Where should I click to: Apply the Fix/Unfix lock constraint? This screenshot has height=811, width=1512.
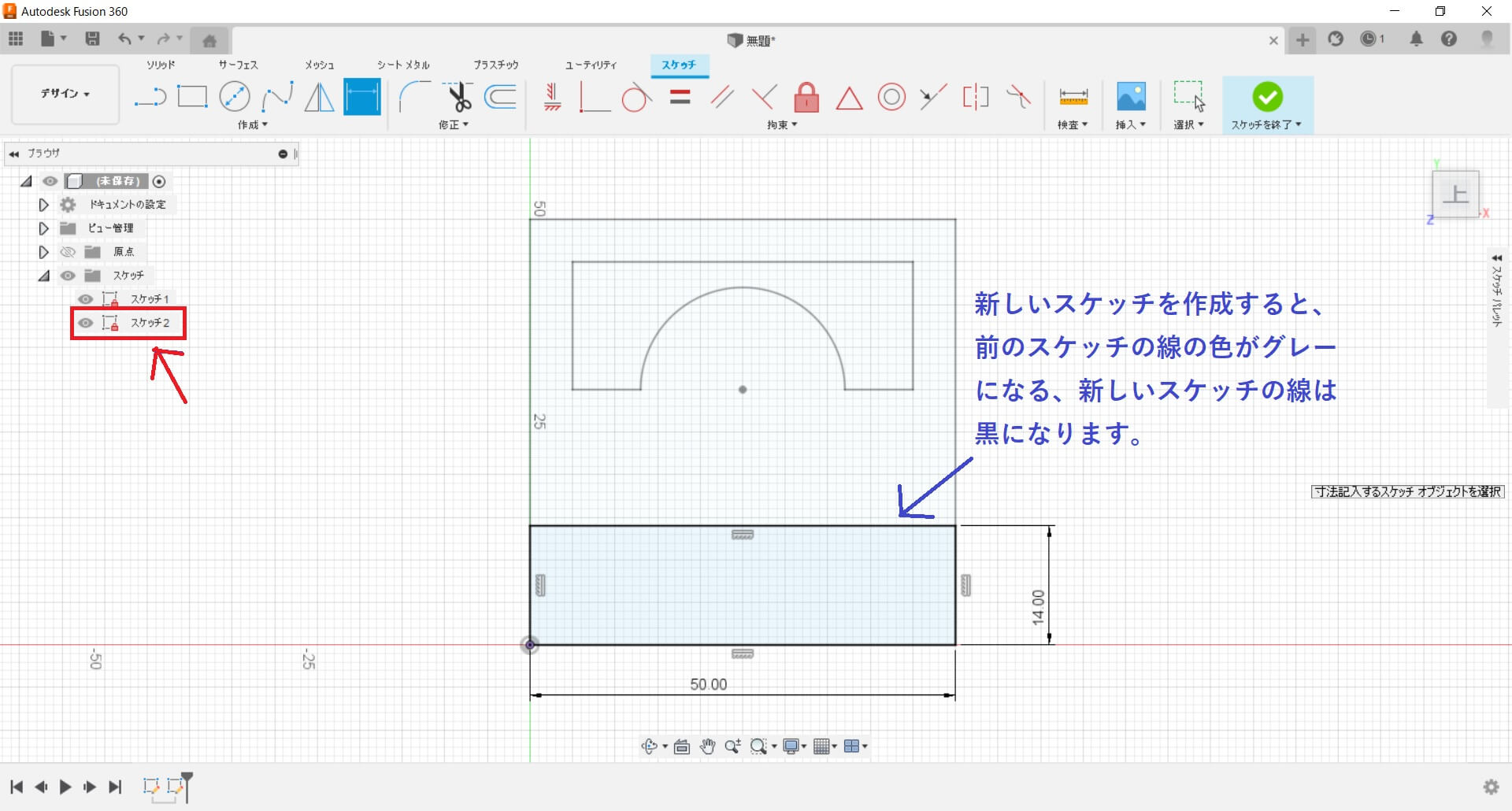806,98
